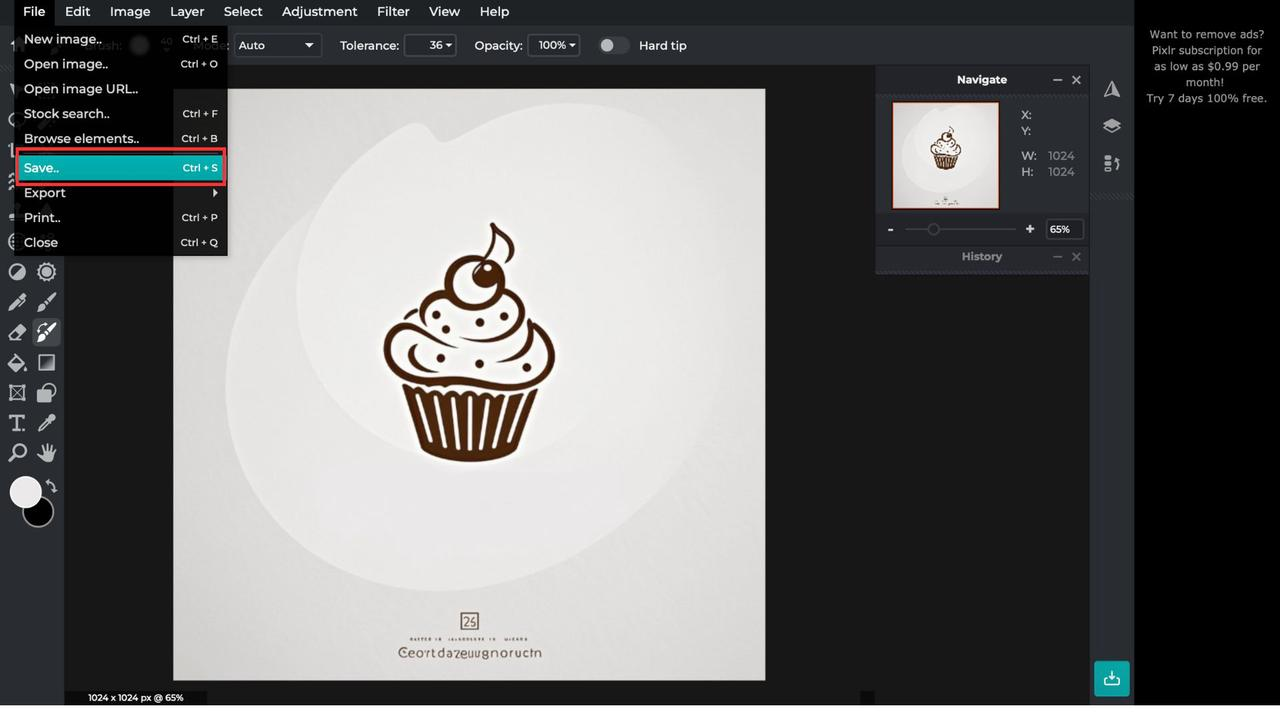Viewport: 1280px width, 720px height.
Task: Select the Gradient tool
Action: point(46,362)
